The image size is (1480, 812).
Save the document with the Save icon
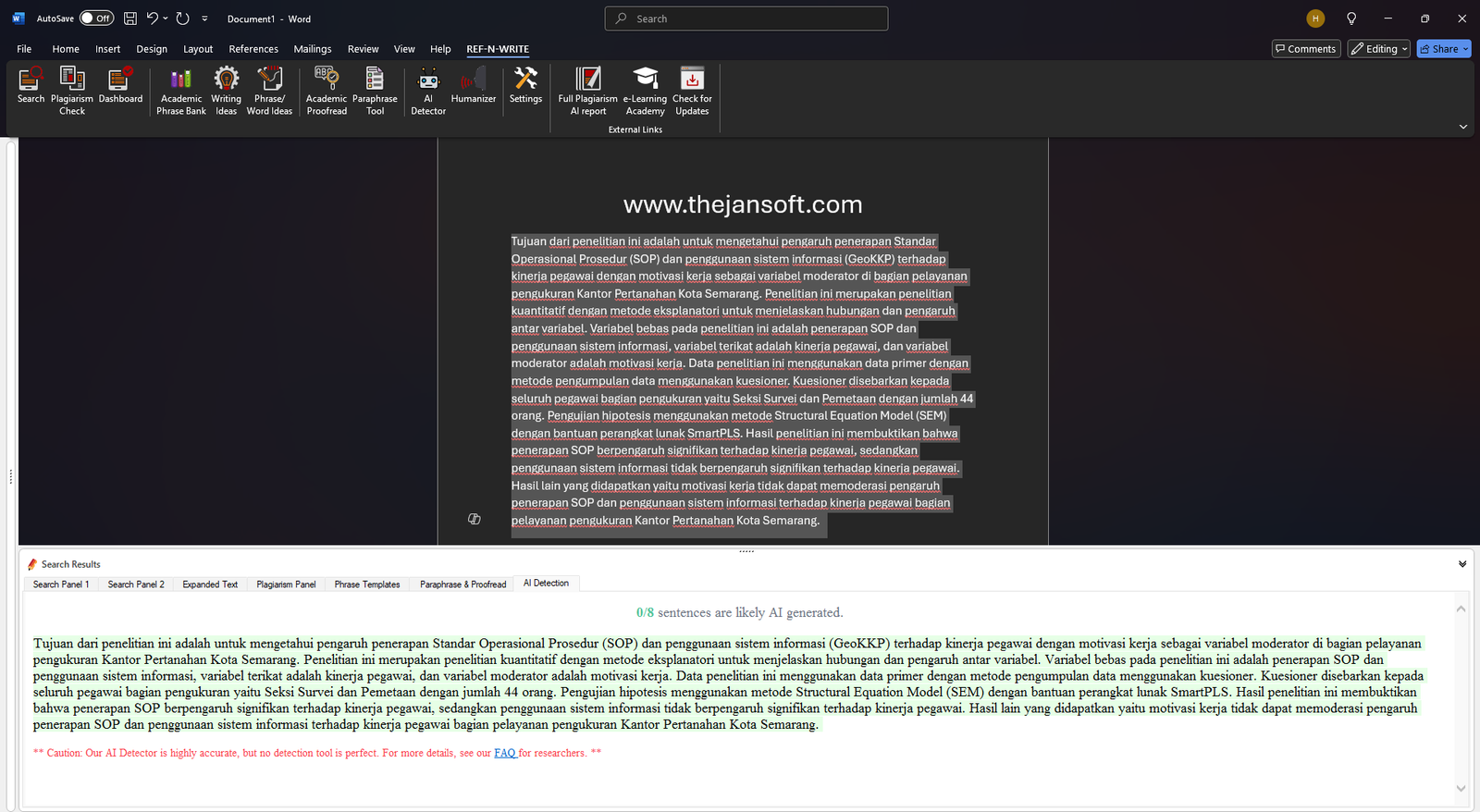click(130, 18)
